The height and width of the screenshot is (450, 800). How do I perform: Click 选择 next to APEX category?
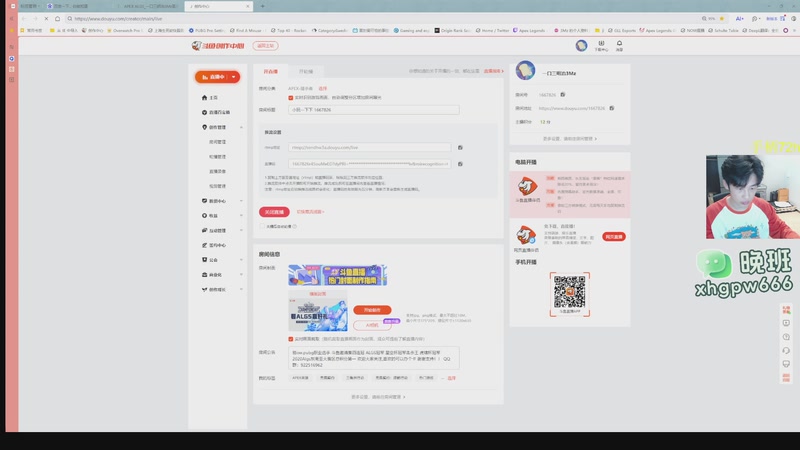pos(322,89)
